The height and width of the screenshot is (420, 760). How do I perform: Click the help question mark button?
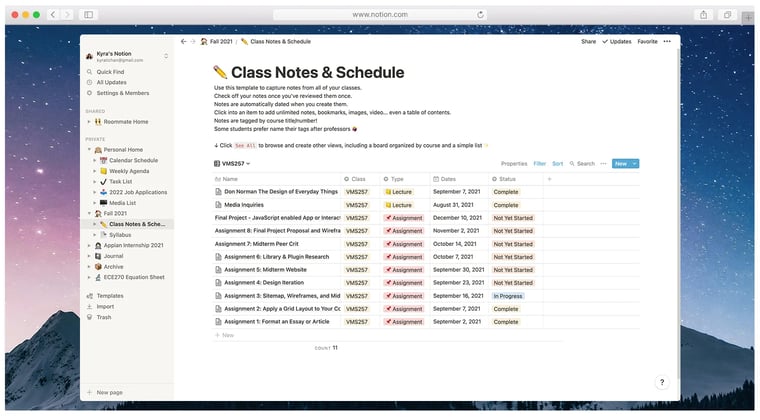(x=661, y=382)
